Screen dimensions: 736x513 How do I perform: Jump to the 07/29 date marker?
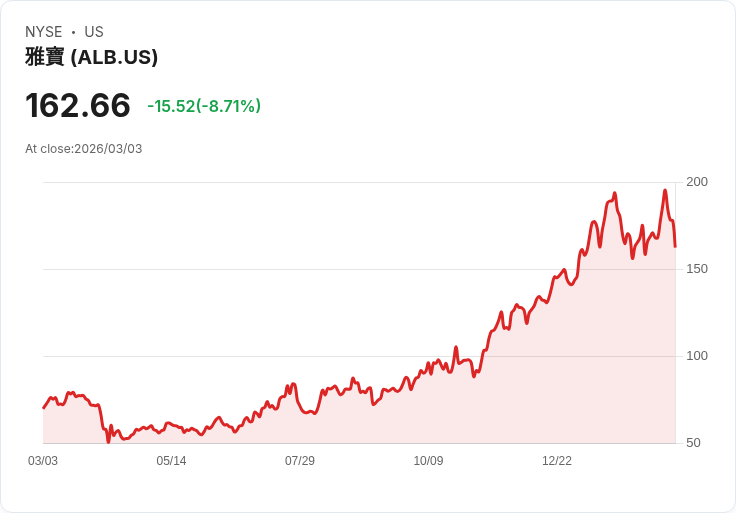pos(300,461)
